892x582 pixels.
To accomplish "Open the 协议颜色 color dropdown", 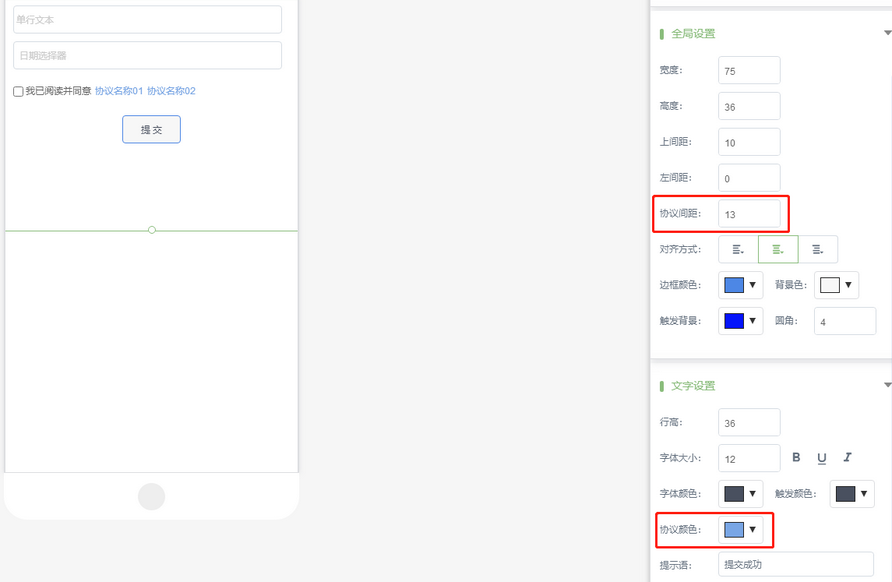I will (741, 529).
